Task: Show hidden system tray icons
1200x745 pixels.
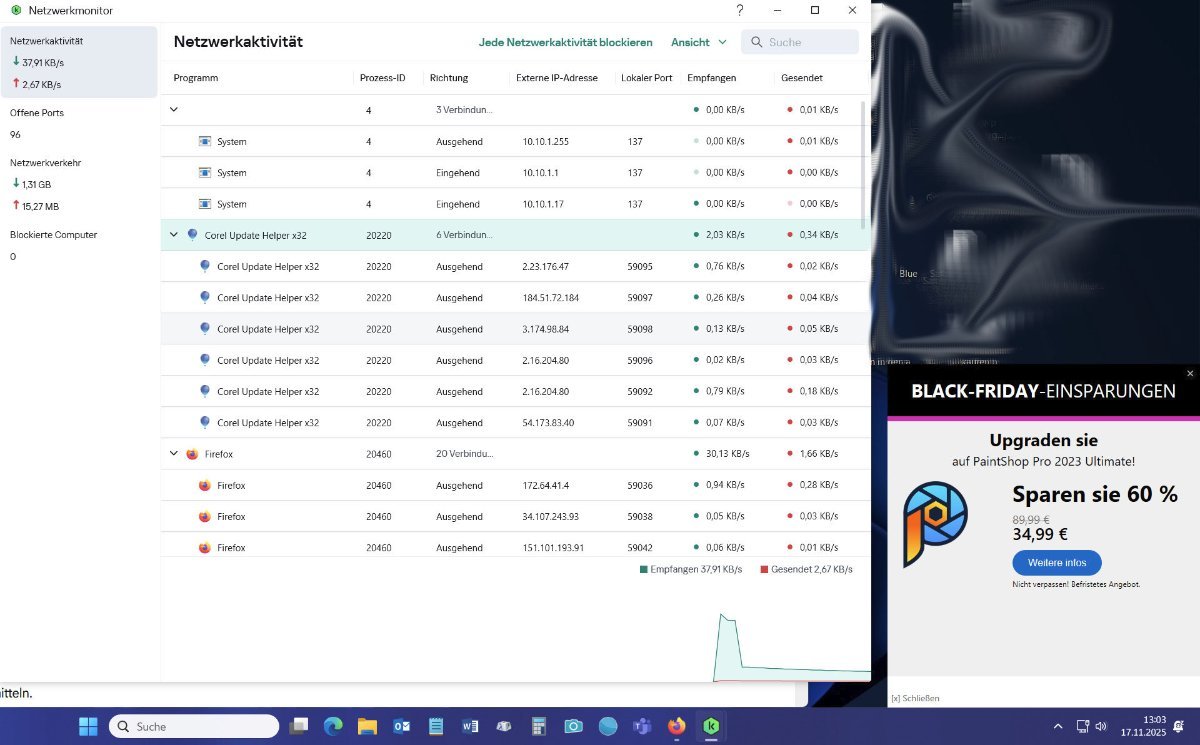Action: [x=1059, y=726]
